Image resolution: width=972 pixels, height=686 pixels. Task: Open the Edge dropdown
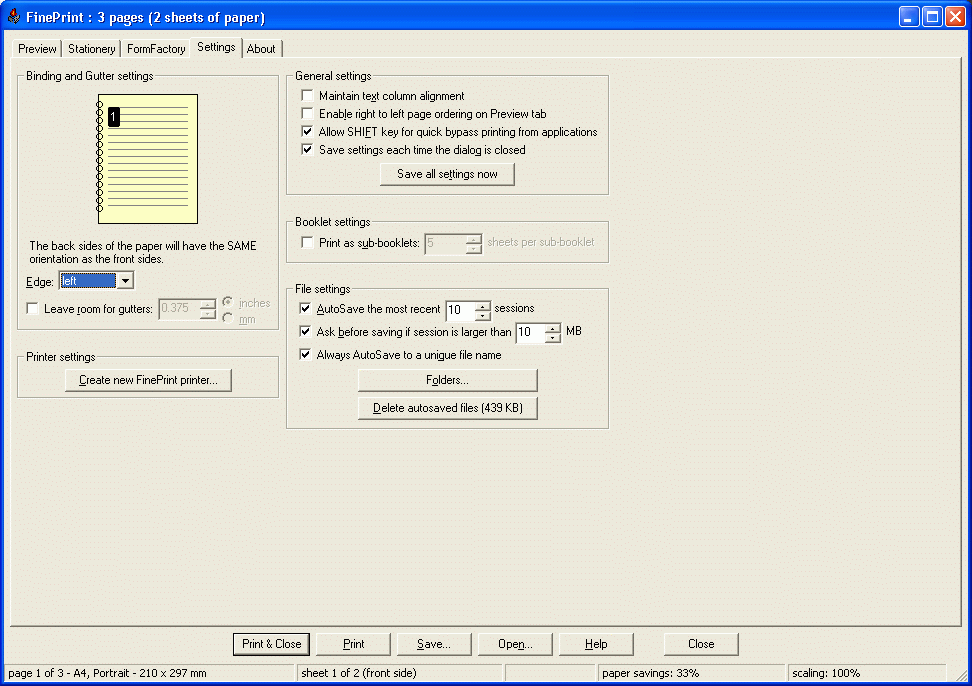[125, 280]
